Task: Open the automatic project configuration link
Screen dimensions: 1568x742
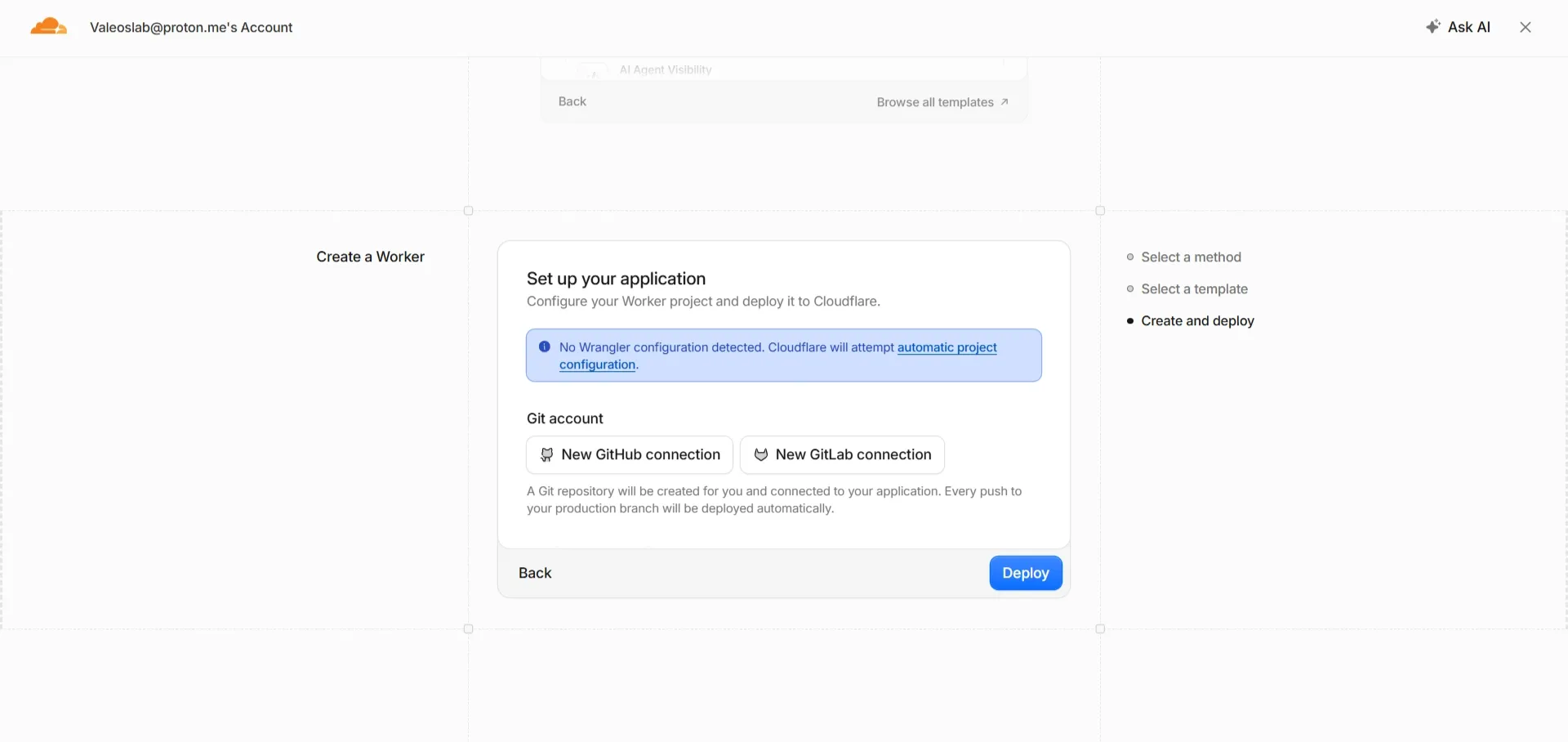Action: [x=778, y=355]
